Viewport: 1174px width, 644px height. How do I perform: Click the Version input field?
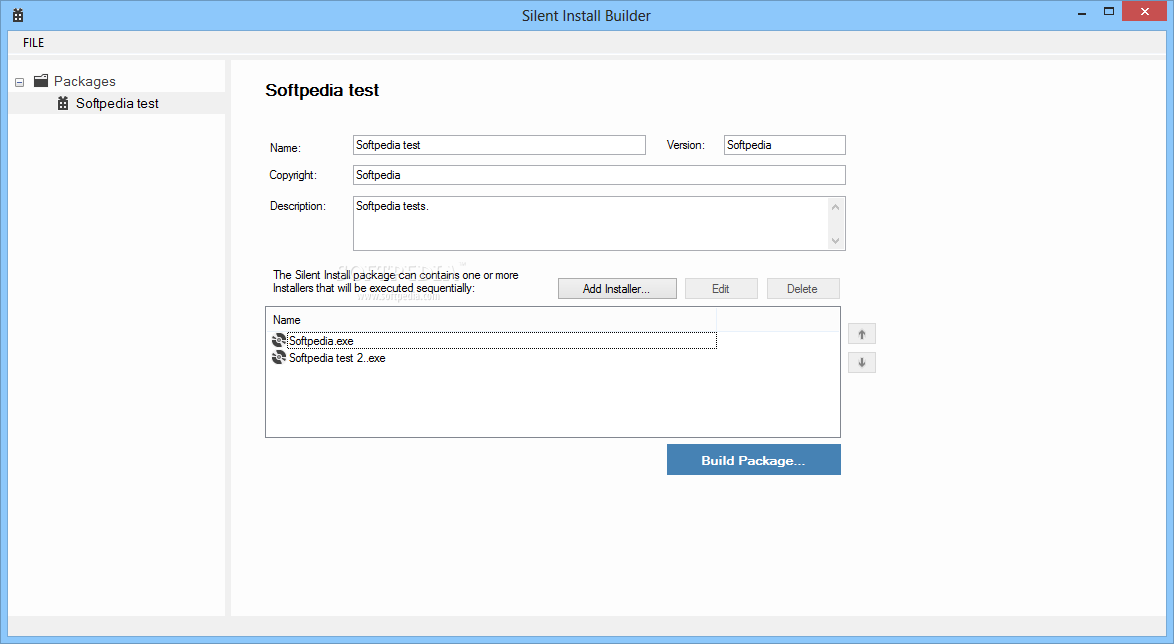coord(785,145)
